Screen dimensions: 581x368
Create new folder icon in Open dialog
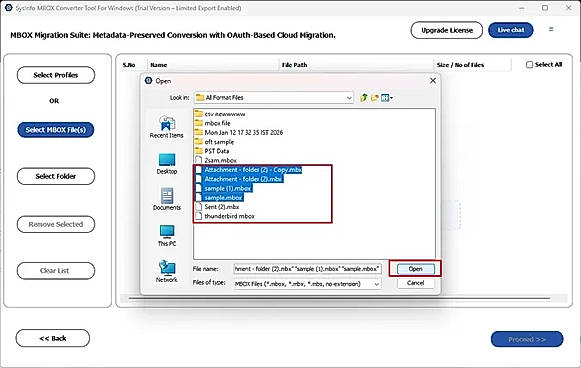[x=375, y=98]
